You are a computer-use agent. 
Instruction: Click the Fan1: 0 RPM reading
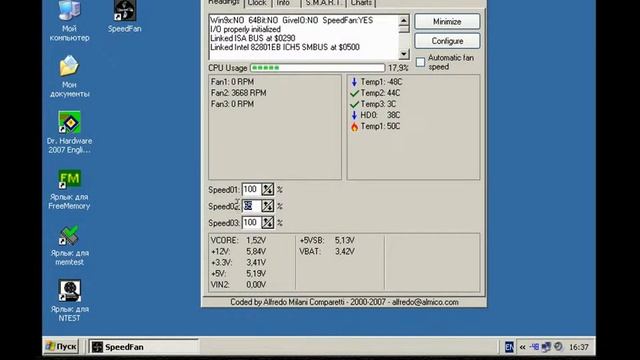(232, 82)
